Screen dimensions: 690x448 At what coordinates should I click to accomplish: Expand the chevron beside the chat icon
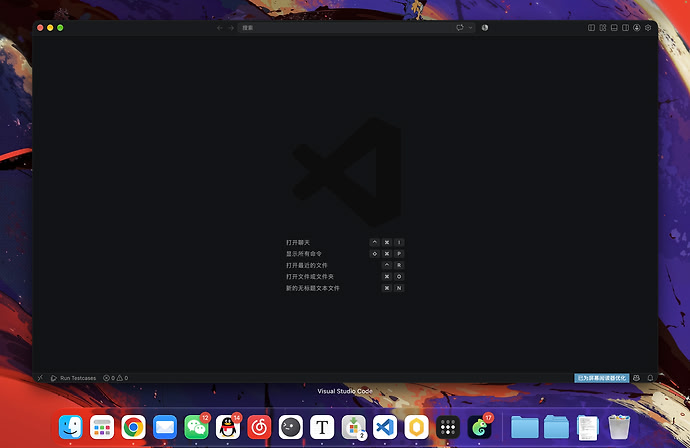470,28
